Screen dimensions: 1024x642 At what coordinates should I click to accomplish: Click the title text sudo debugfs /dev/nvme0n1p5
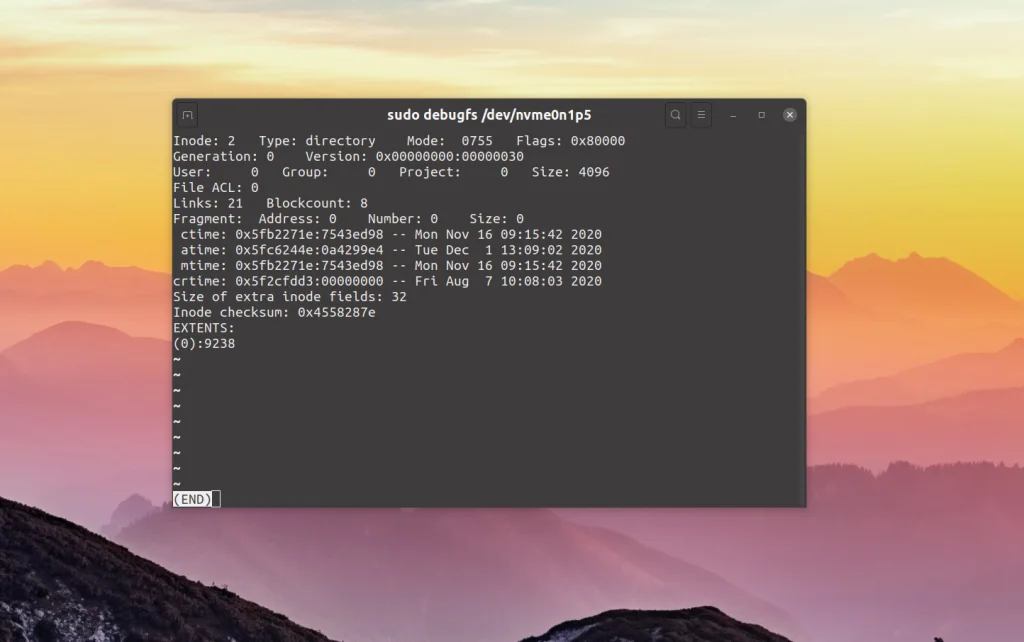pyautogui.click(x=489, y=114)
